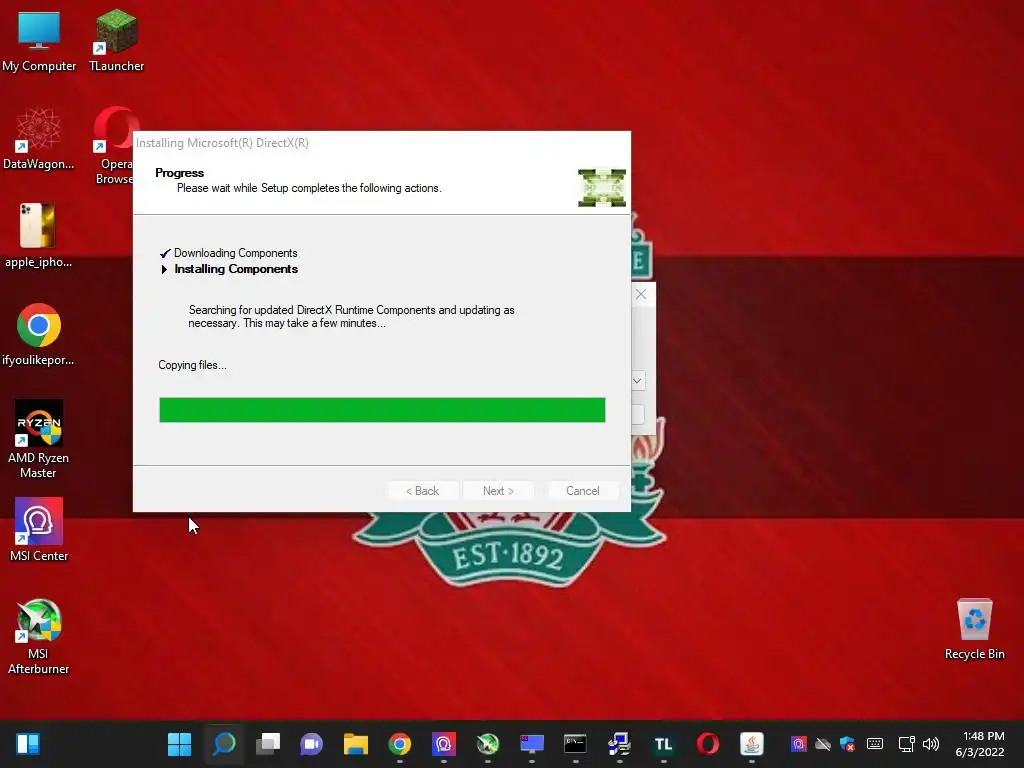The height and width of the screenshot is (768, 1024).
Task: Switch to TLauncher (TL) on taskbar
Action: (x=664, y=744)
